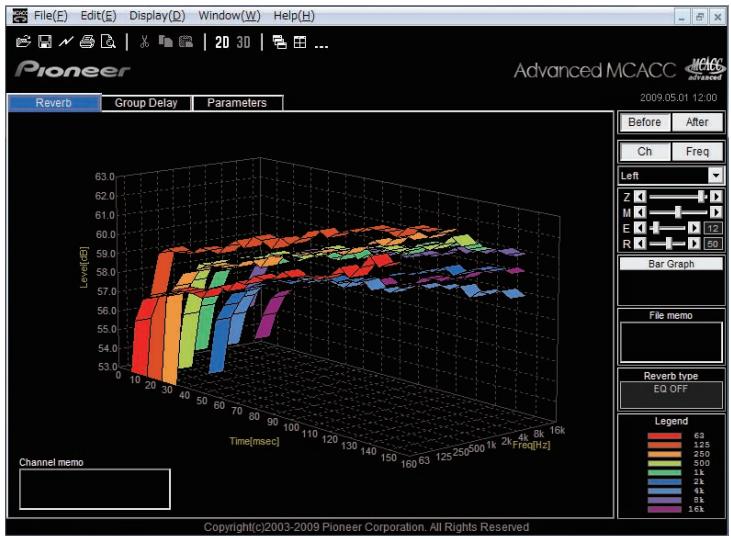Click the Z slider track

(x=678, y=197)
